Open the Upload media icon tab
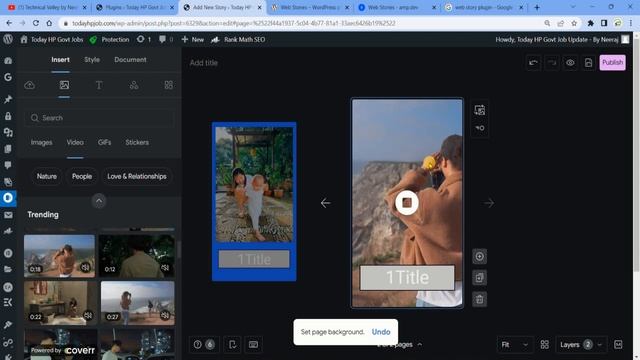This screenshot has width=640, height=360. pyautogui.click(x=29, y=85)
